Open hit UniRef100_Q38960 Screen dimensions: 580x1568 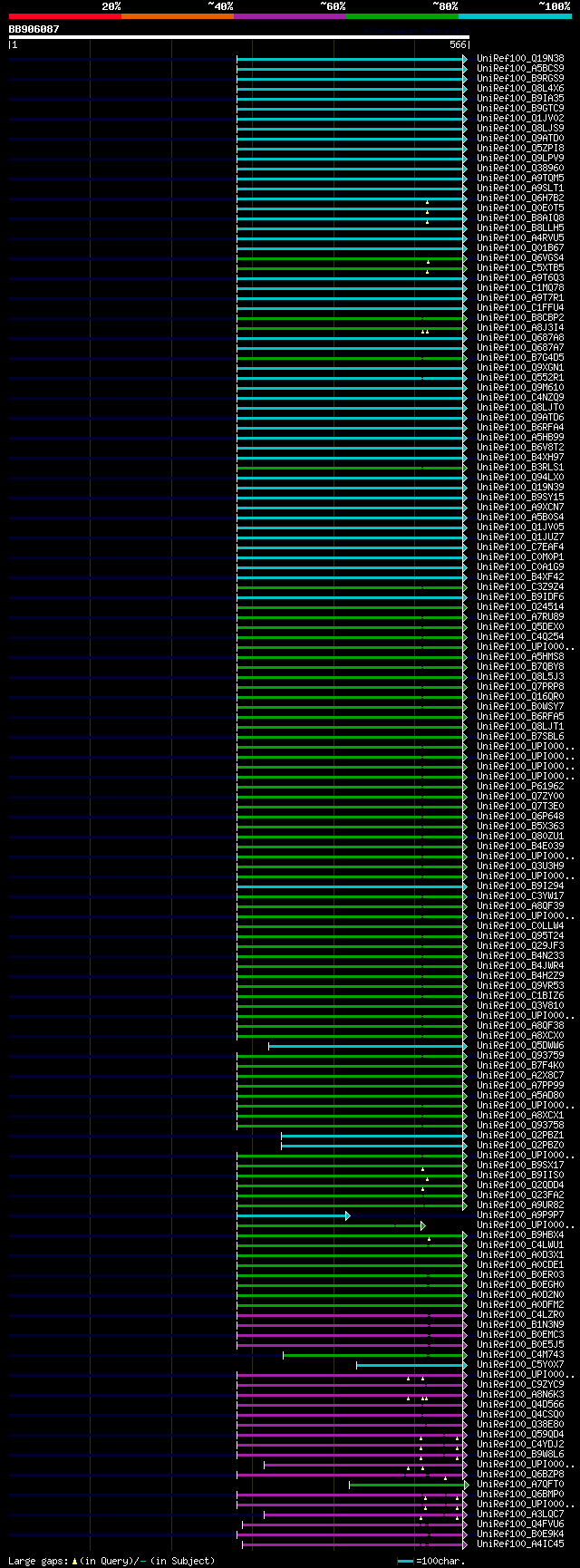pos(520,168)
